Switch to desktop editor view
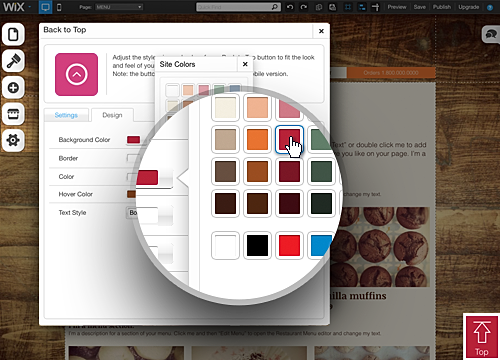The height and width of the screenshot is (360, 500). (x=45, y=7)
